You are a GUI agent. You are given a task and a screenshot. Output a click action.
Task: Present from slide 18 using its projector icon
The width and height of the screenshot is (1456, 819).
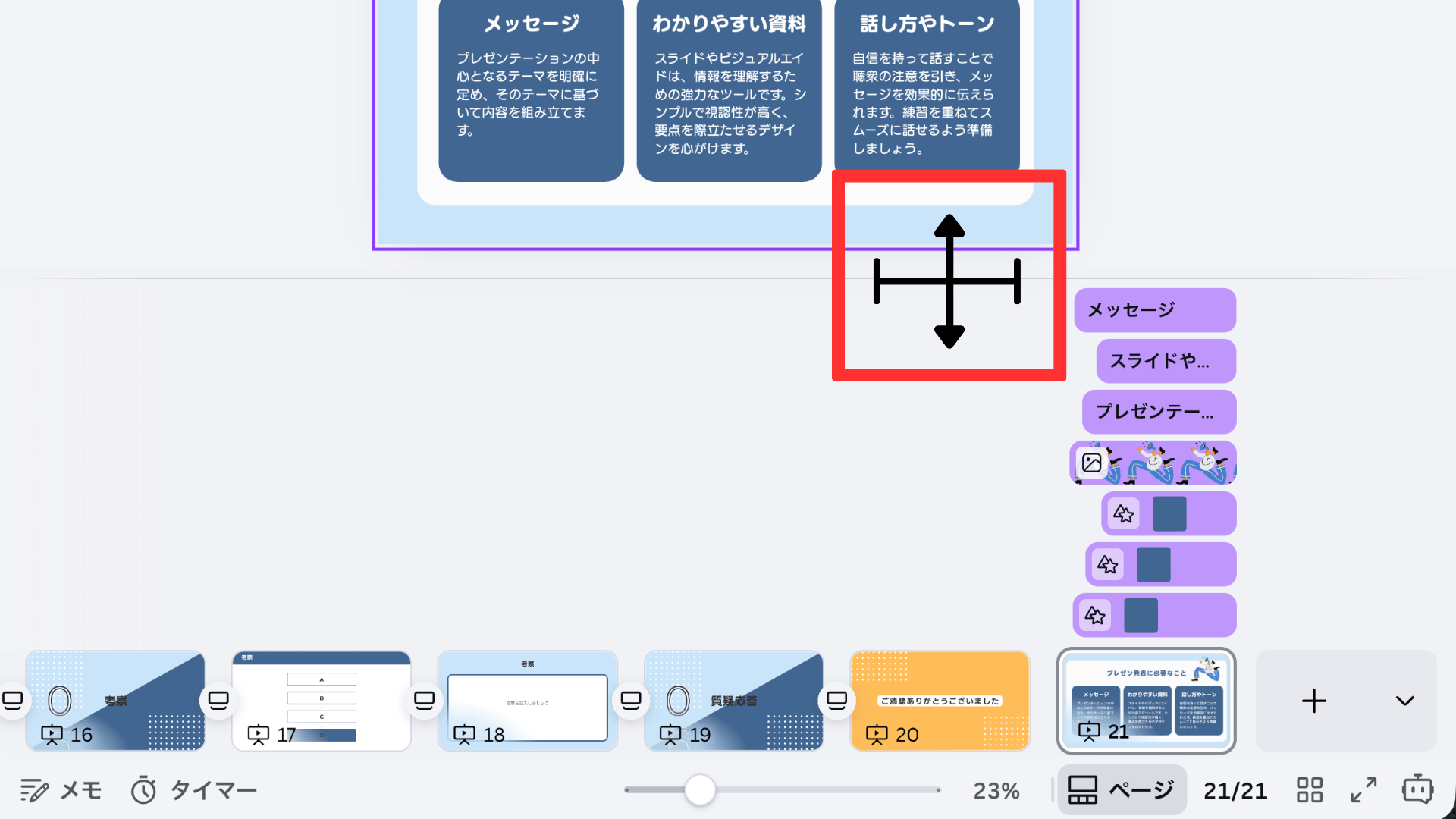click(464, 734)
